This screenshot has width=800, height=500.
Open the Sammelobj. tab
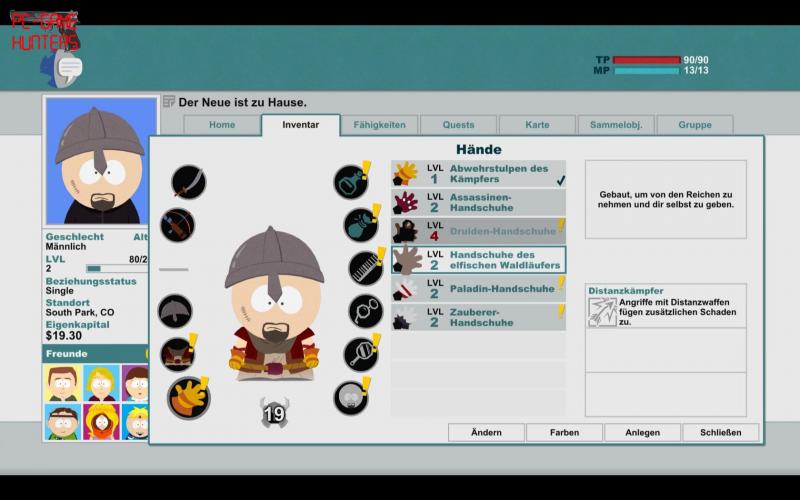click(x=616, y=125)
